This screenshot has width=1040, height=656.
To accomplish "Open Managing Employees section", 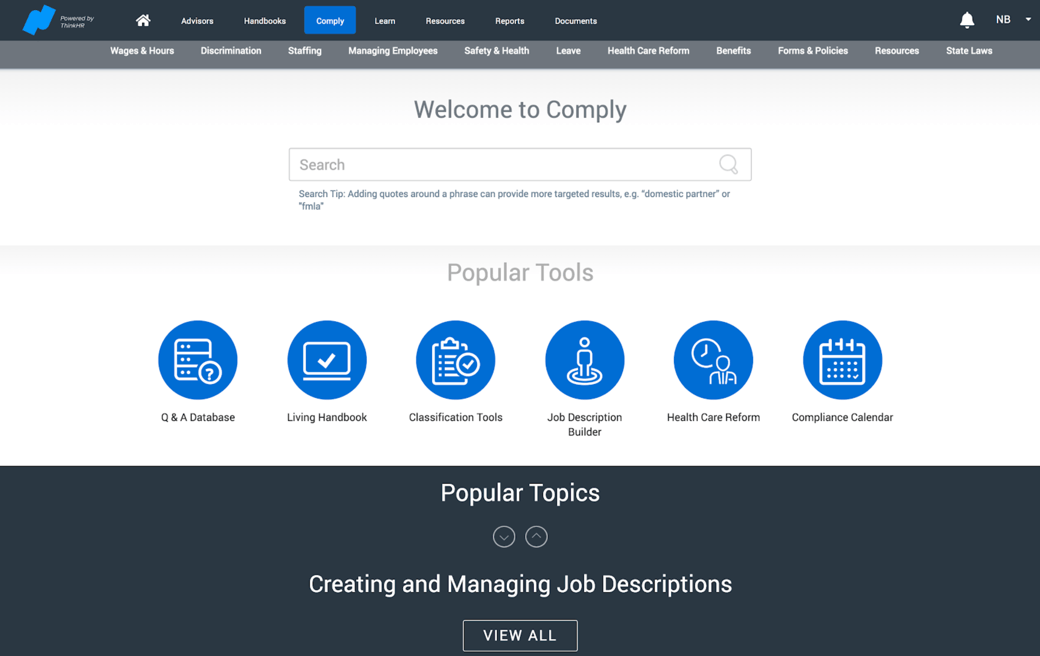I will click(393, 50).
